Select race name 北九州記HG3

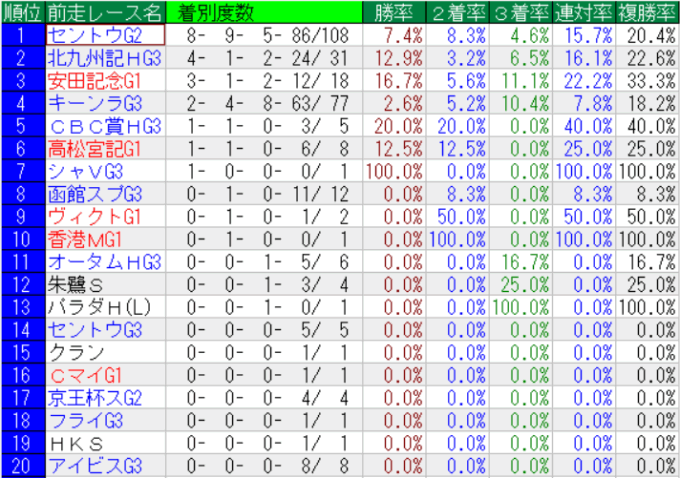[x=105, y=58]
